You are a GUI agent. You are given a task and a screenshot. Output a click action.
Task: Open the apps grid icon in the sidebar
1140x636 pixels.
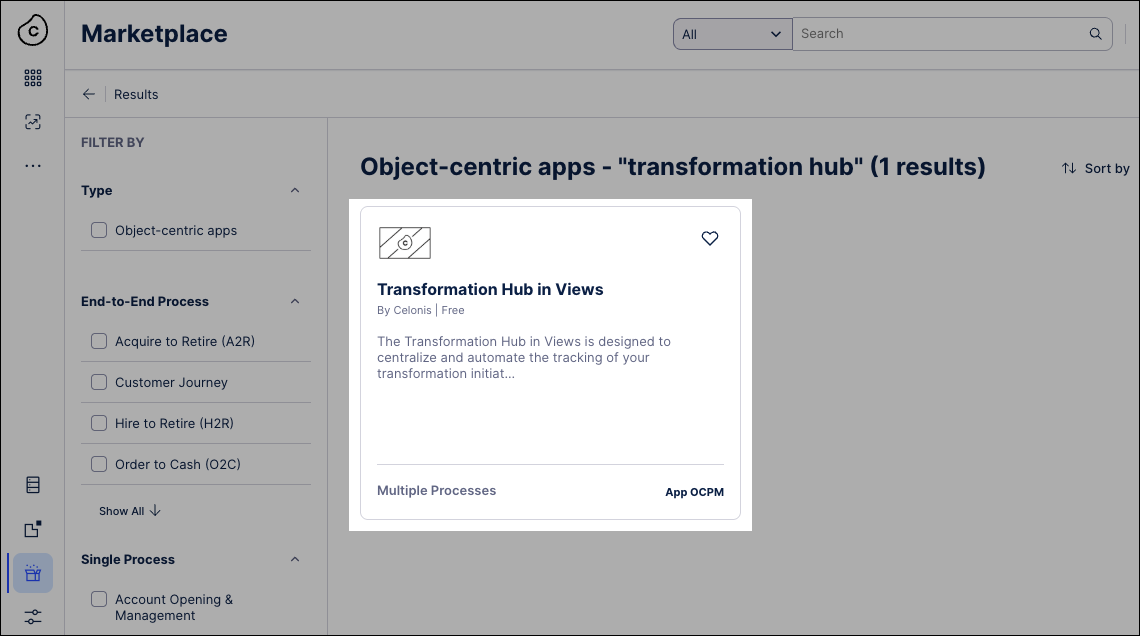click(33, 78)
